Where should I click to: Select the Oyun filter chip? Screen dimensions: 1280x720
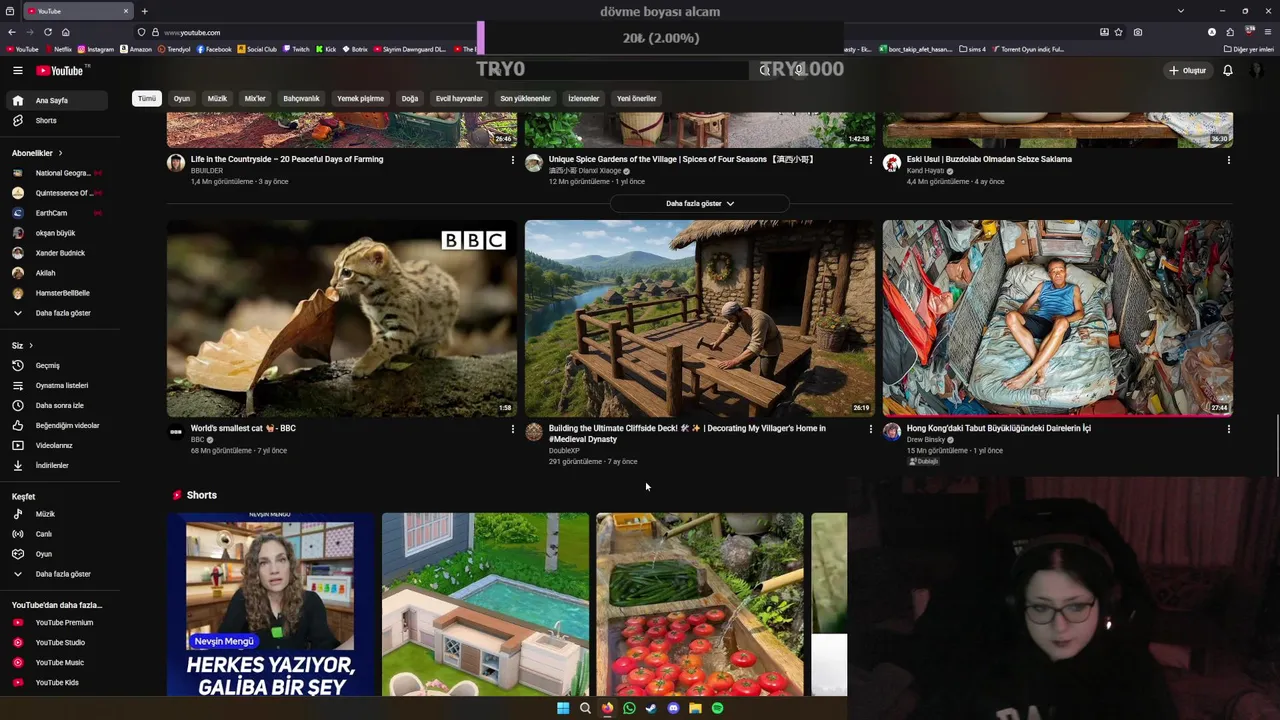pyautogui.click(x=182, y=98)
